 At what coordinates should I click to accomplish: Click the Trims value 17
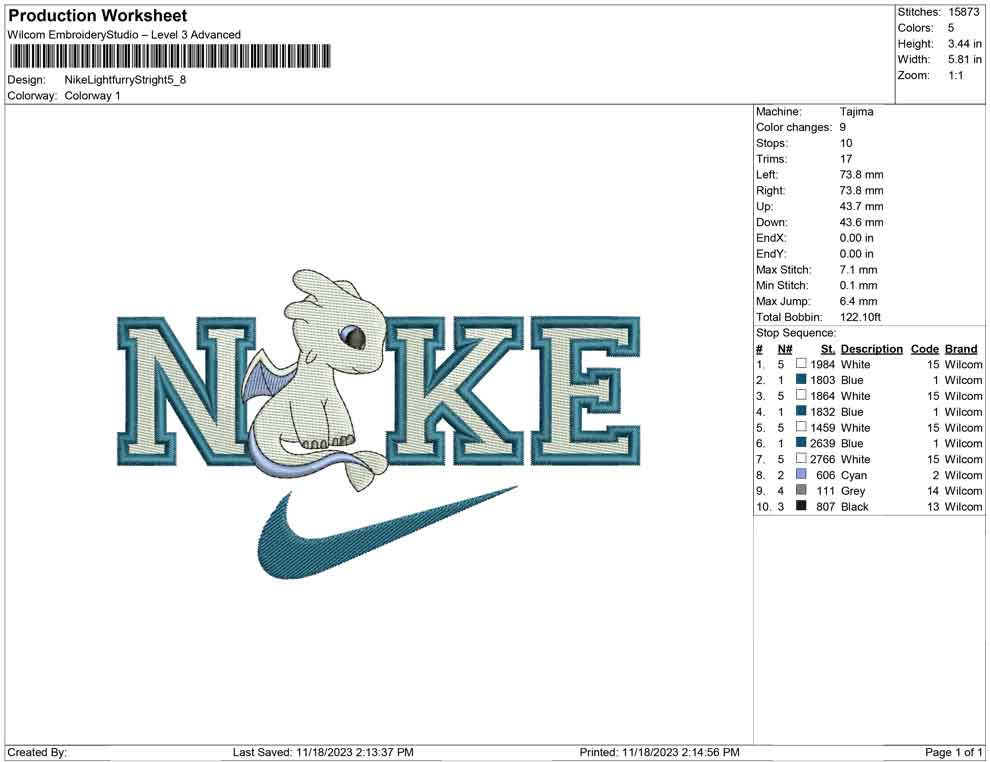pyautogui.click(x=846, y=159)
